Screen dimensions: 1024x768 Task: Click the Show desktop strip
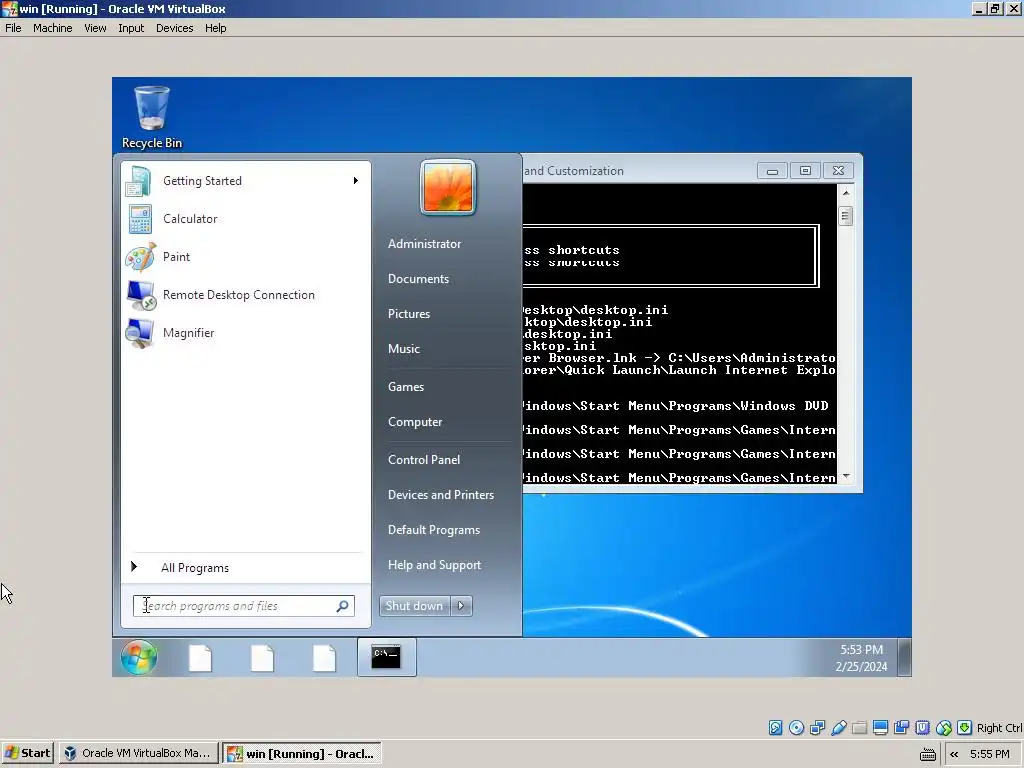(x=904, y=657)
